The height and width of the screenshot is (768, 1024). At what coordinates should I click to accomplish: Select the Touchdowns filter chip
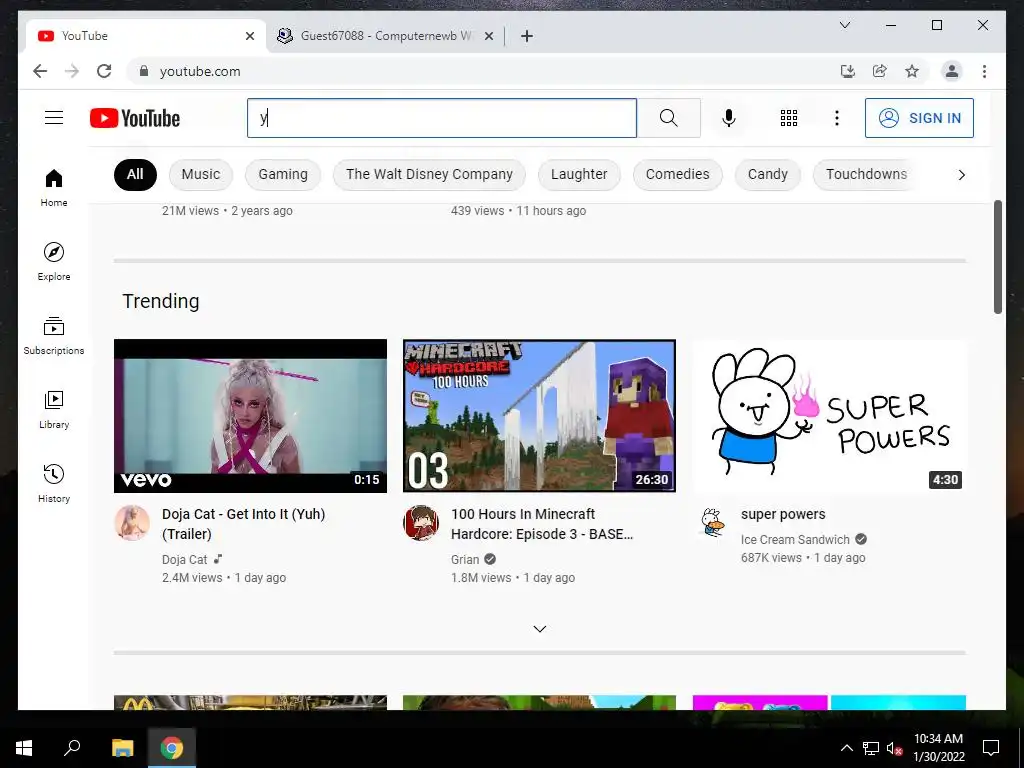866,174
